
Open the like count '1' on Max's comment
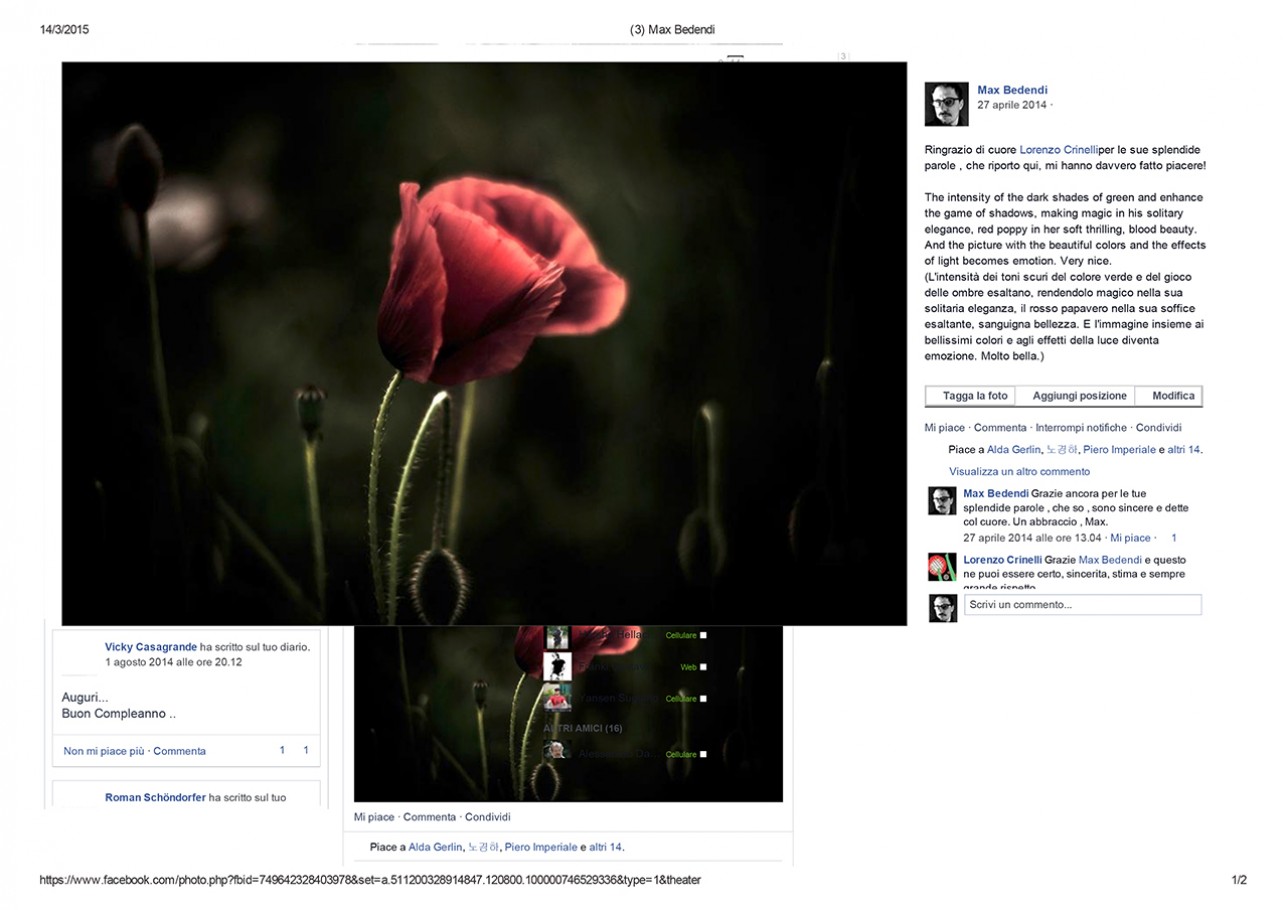1174,538
